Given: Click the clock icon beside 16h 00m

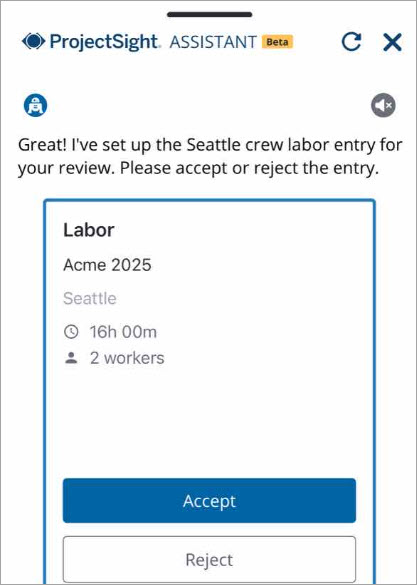Looking at the screenshot, I should coord(71,332).
